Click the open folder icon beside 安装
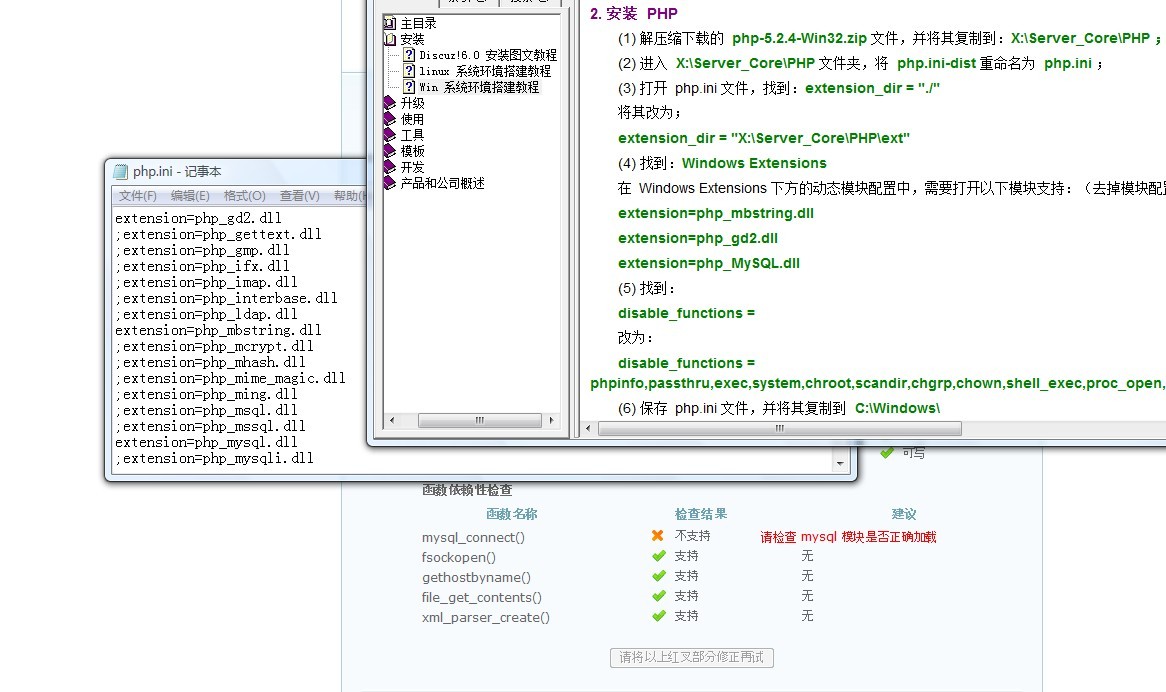The image size is (1166, 692). pos(390,39)
